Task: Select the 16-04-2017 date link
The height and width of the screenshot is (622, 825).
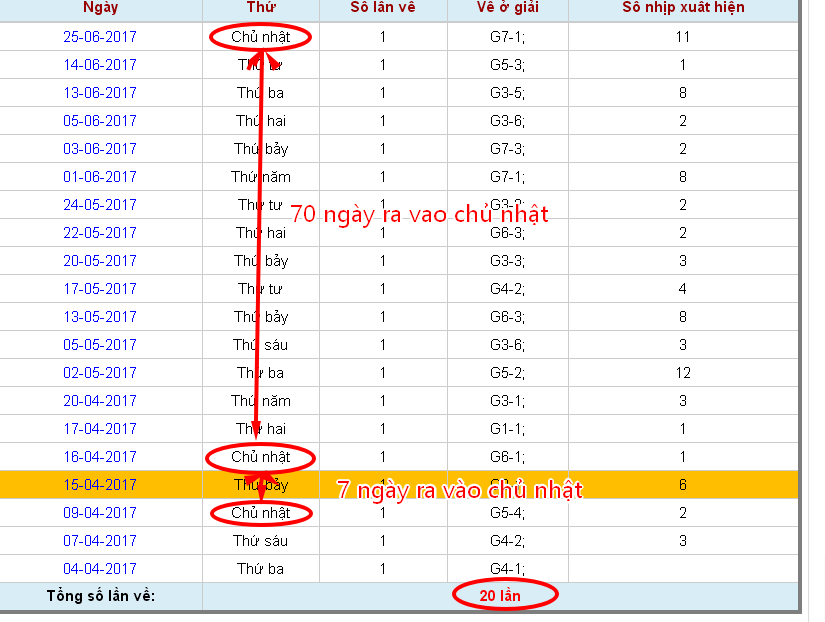Action: [x=100, y=457]
